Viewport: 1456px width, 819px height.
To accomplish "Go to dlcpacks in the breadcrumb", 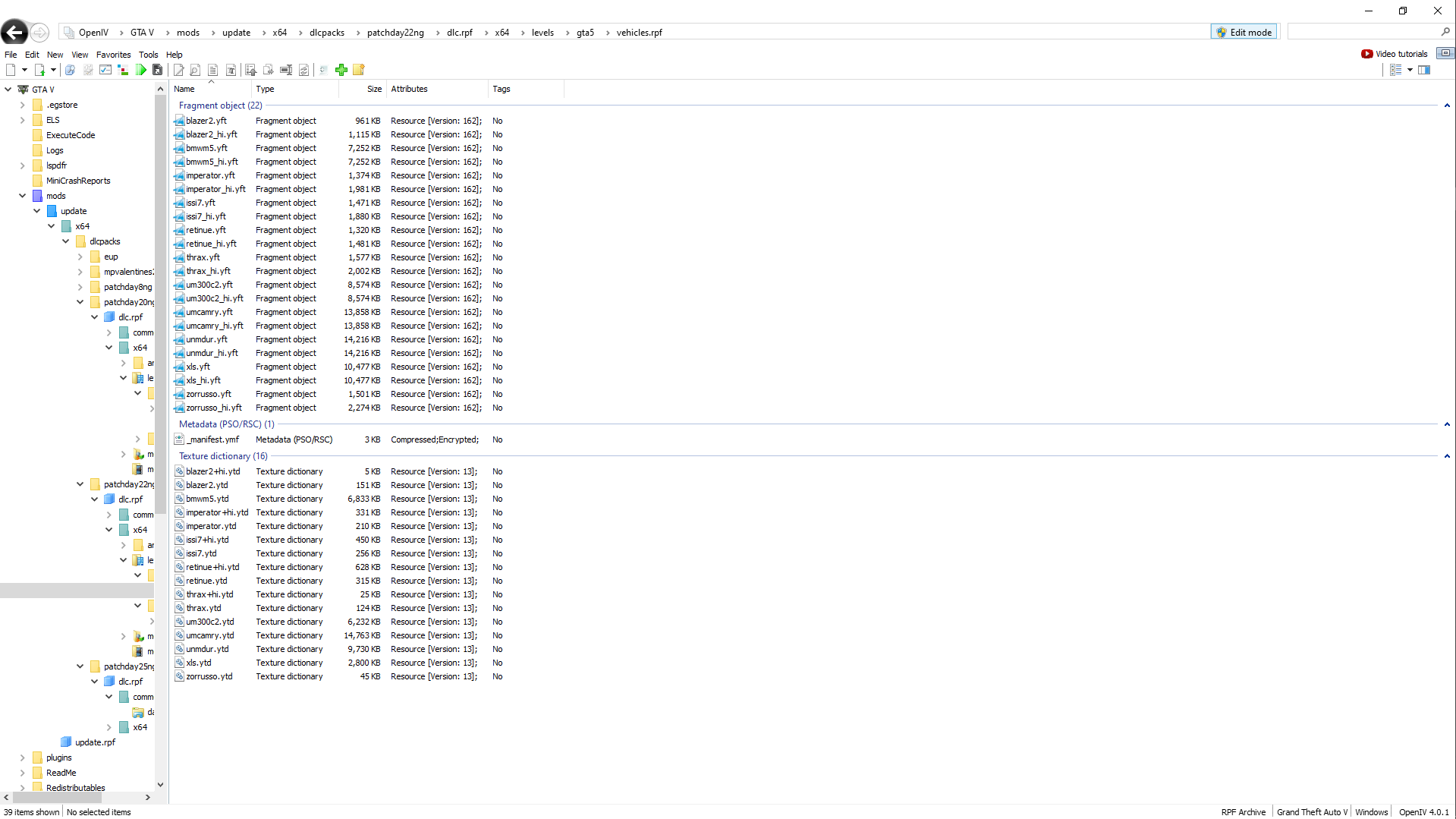I will pos(326,33).
